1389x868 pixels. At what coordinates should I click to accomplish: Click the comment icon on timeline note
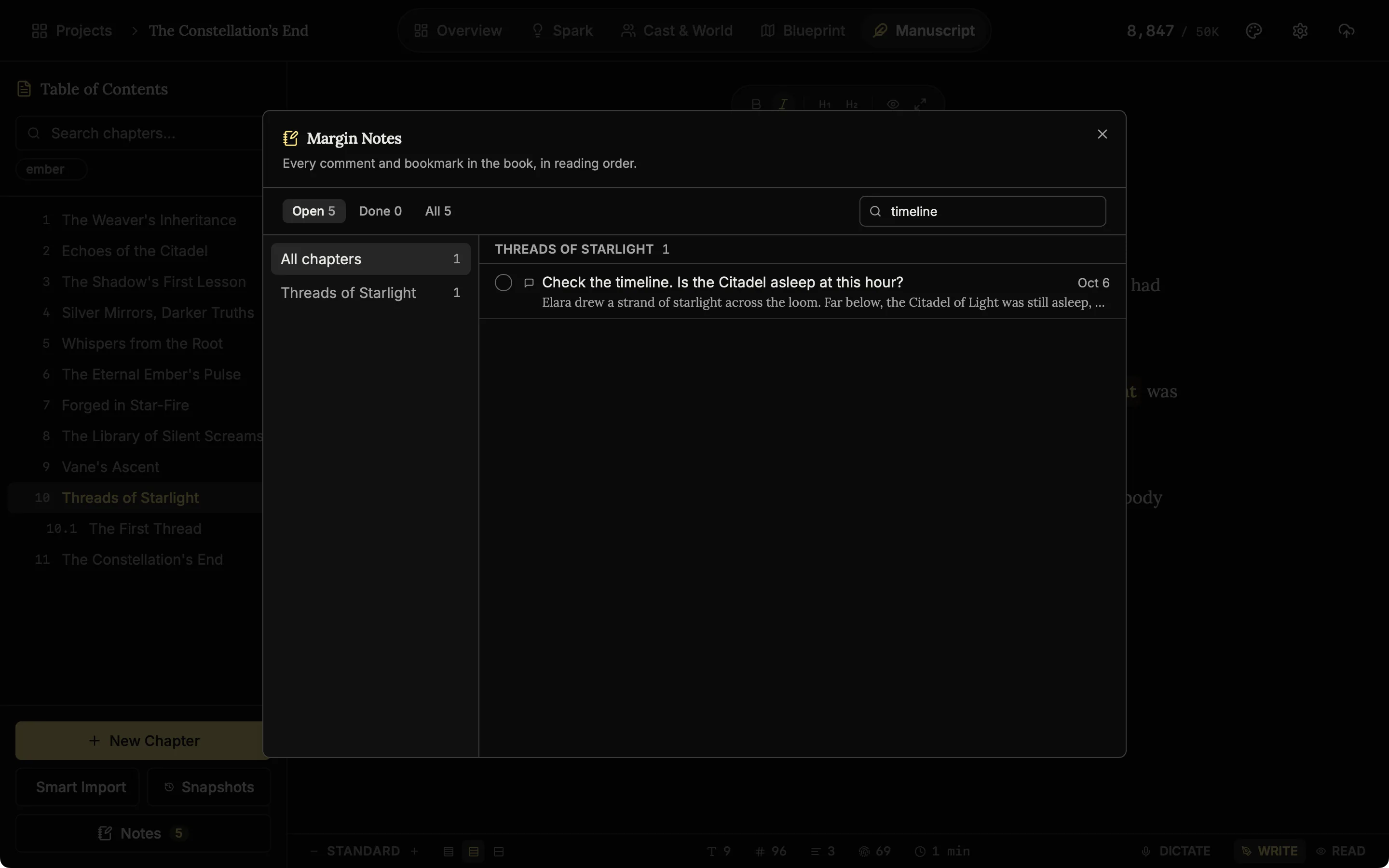click(x=529, y=283)
